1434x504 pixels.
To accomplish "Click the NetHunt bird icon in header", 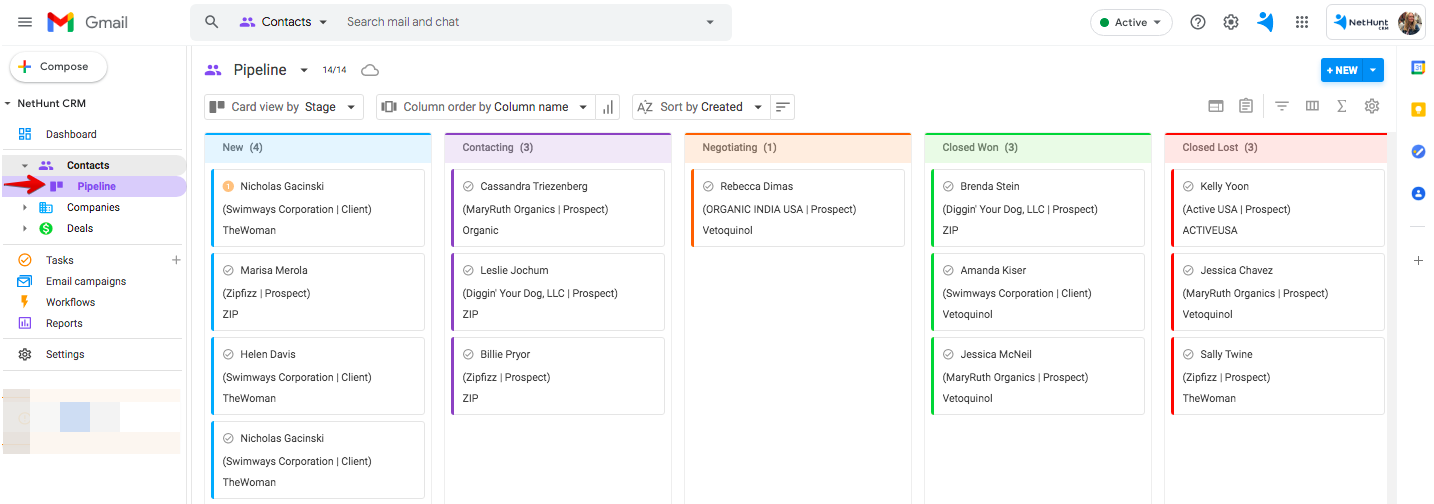I will click(x=1265, y=22).
